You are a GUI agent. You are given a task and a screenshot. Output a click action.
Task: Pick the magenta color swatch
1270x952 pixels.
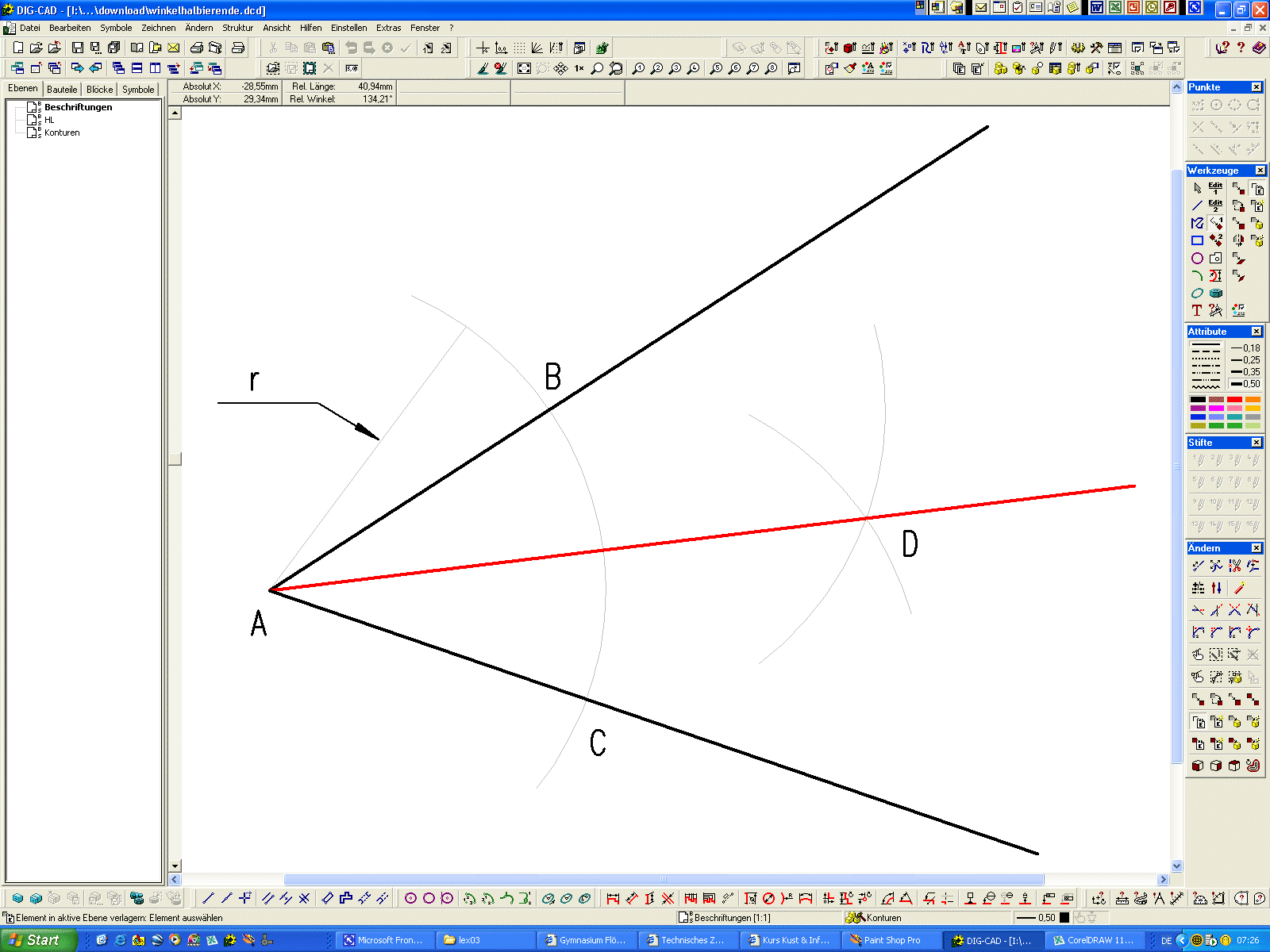click(x=1216, y=409)
